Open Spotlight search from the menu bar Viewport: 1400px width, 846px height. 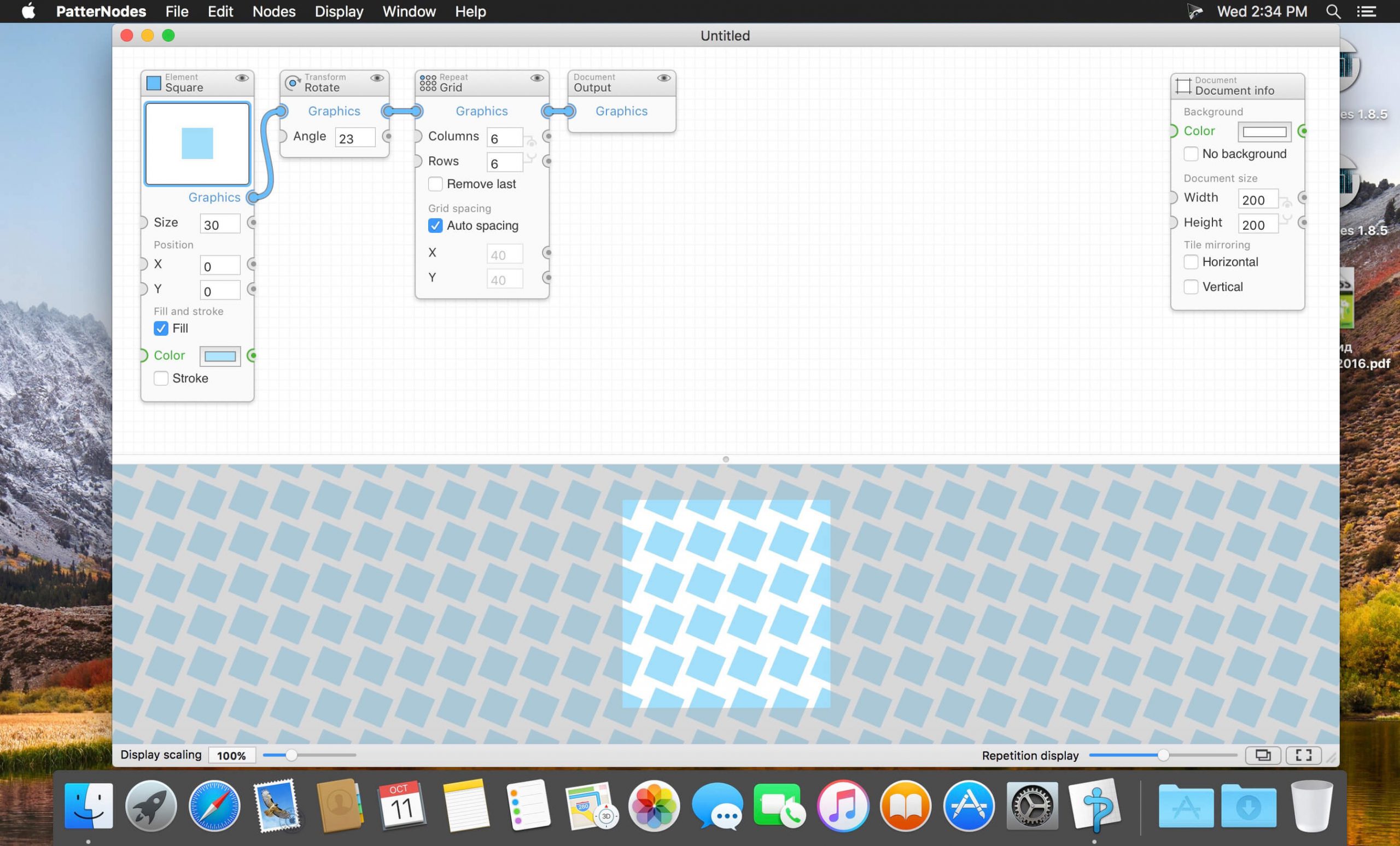[1333, 11]
